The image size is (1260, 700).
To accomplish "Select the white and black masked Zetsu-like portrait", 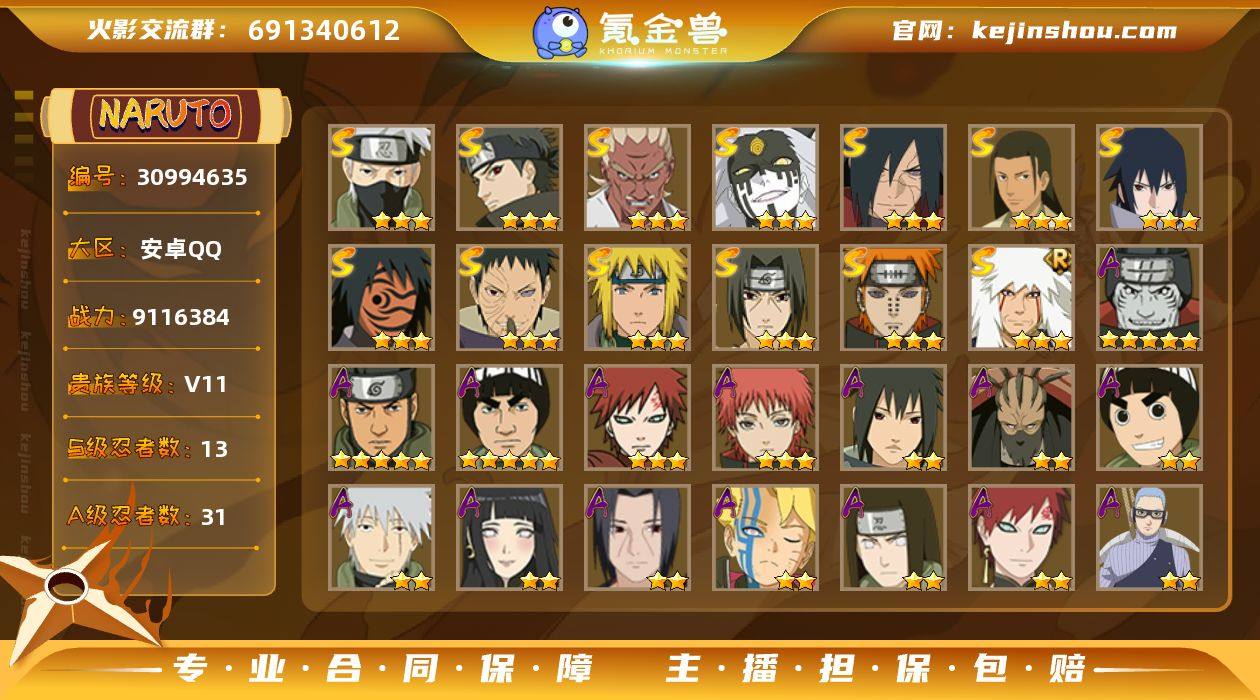I will pos(765,178).
